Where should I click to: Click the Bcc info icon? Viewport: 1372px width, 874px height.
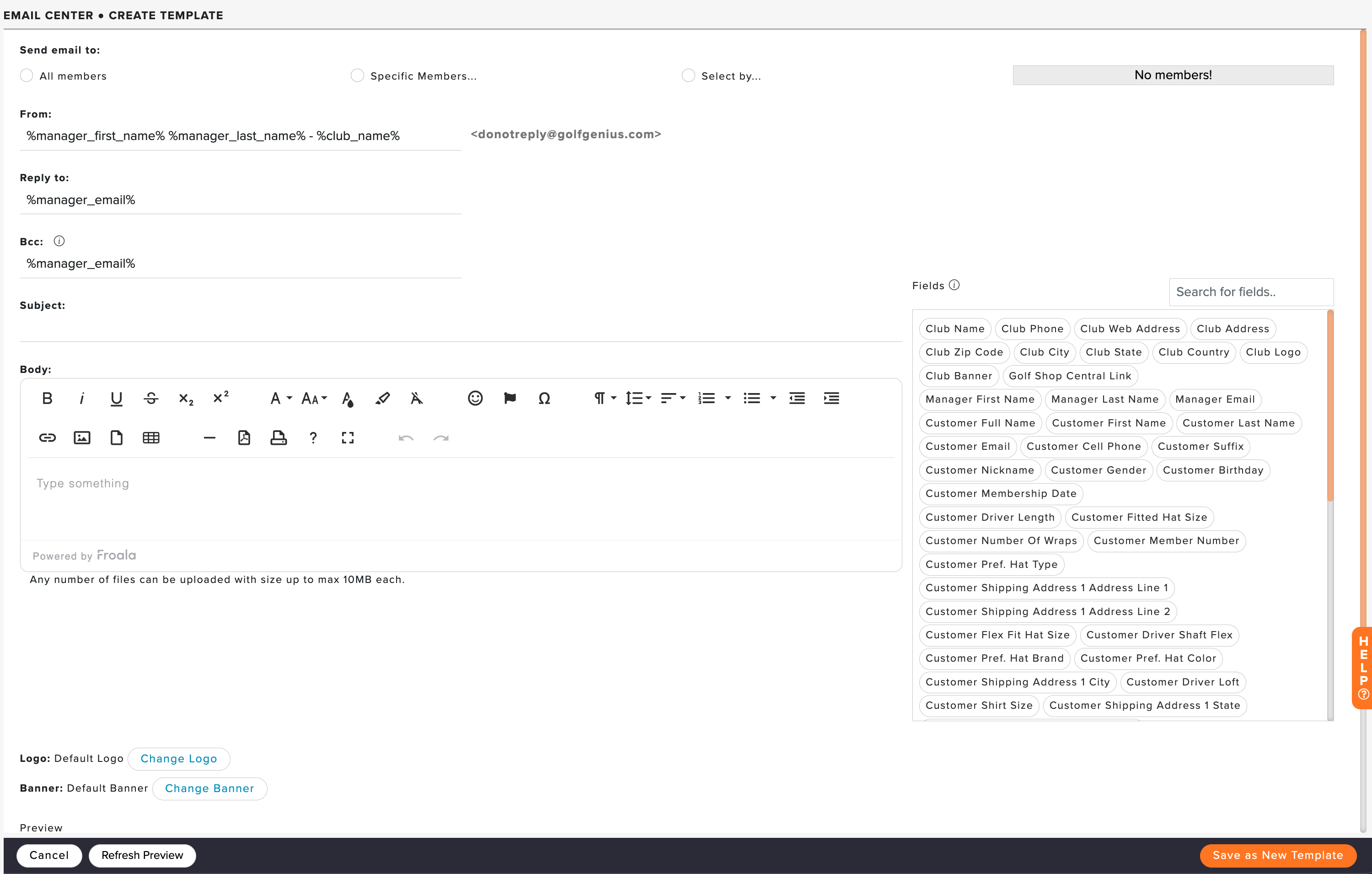click(x=59, y=241)
